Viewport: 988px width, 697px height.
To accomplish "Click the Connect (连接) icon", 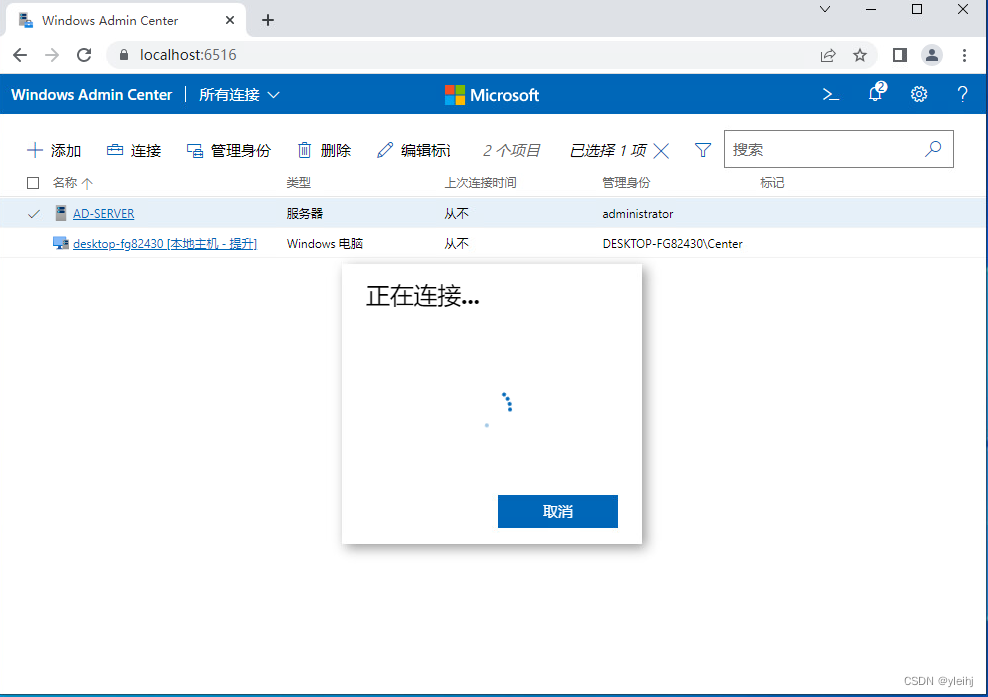I will (113, 150).
